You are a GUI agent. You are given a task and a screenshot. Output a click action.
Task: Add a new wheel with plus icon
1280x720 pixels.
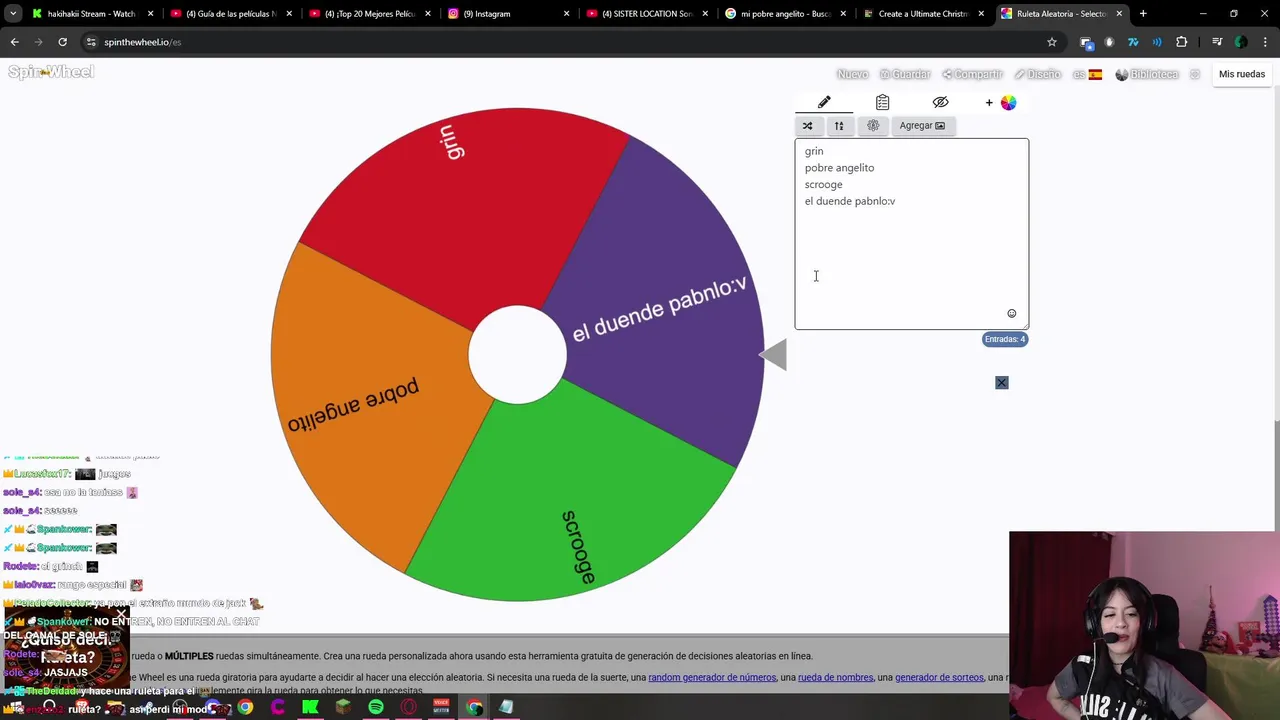(989, 102)
